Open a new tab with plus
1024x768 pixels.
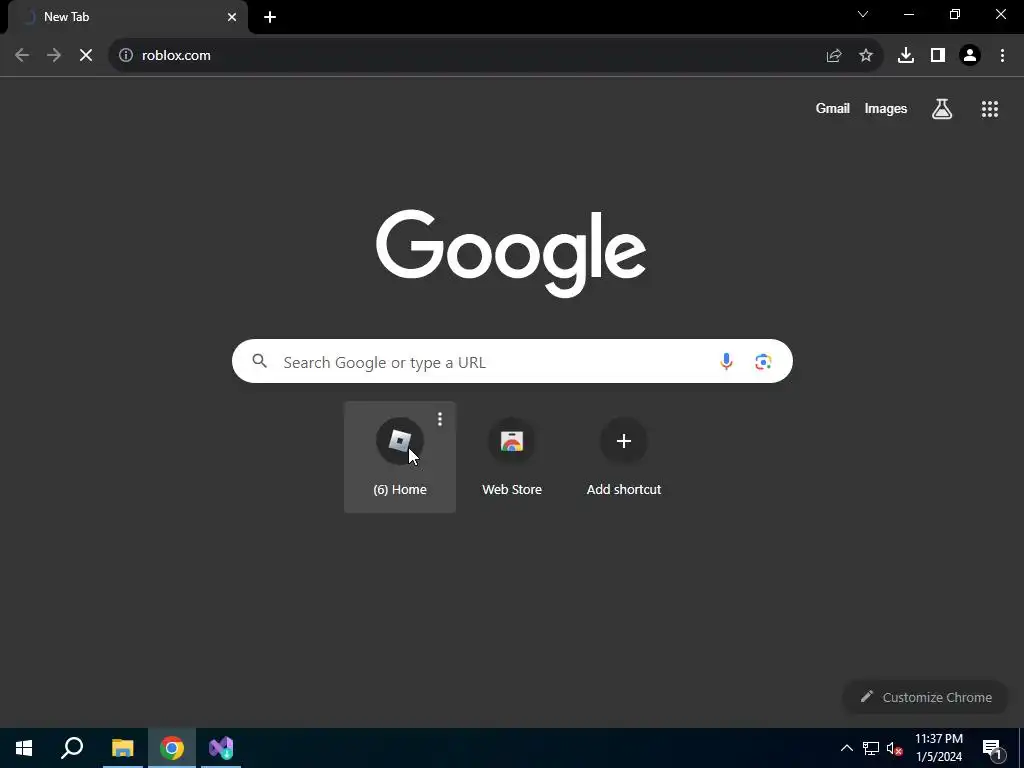[x=270, y=17]
